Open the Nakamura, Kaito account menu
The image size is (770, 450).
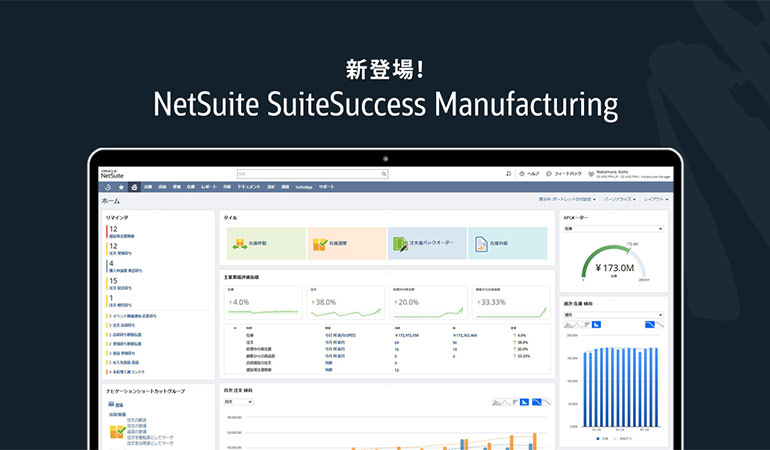[633, 174]
